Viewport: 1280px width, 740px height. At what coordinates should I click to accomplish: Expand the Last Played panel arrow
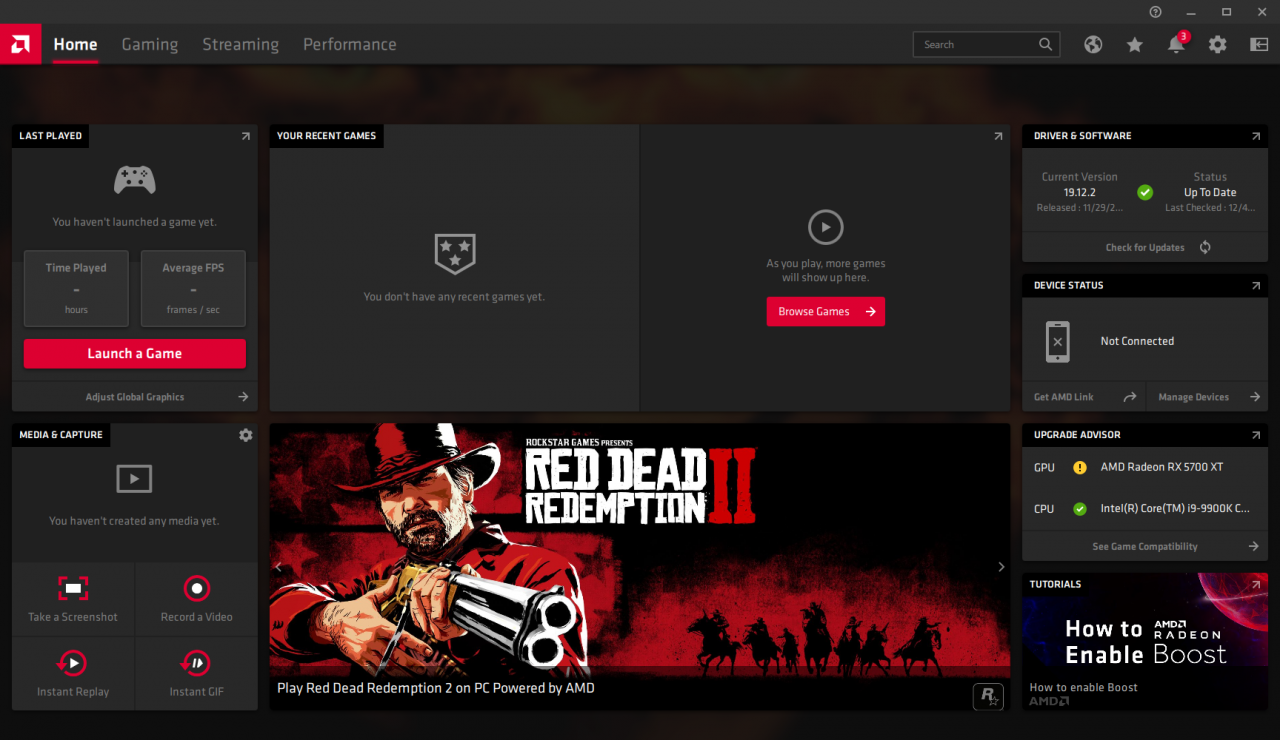tap(245, 136)
